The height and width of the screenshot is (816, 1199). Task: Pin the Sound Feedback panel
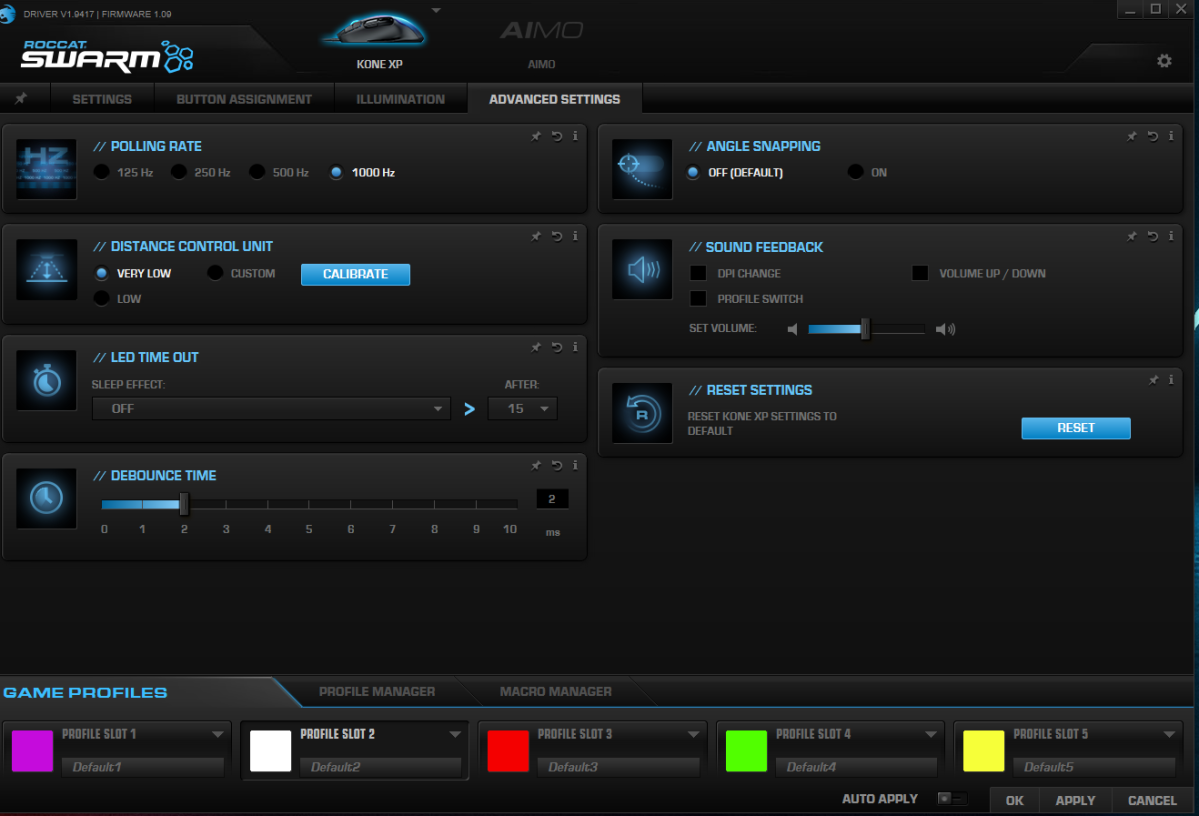(1132, 236)
